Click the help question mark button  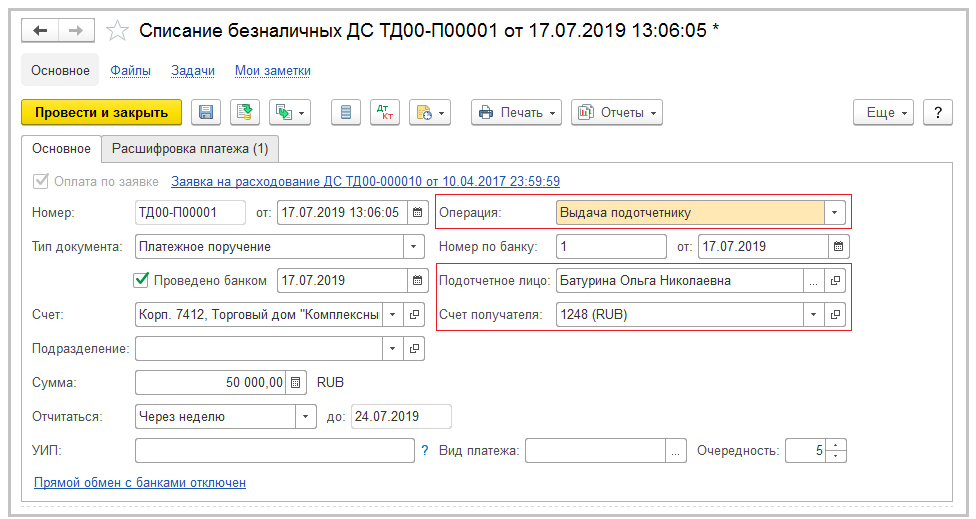[937, 112]
